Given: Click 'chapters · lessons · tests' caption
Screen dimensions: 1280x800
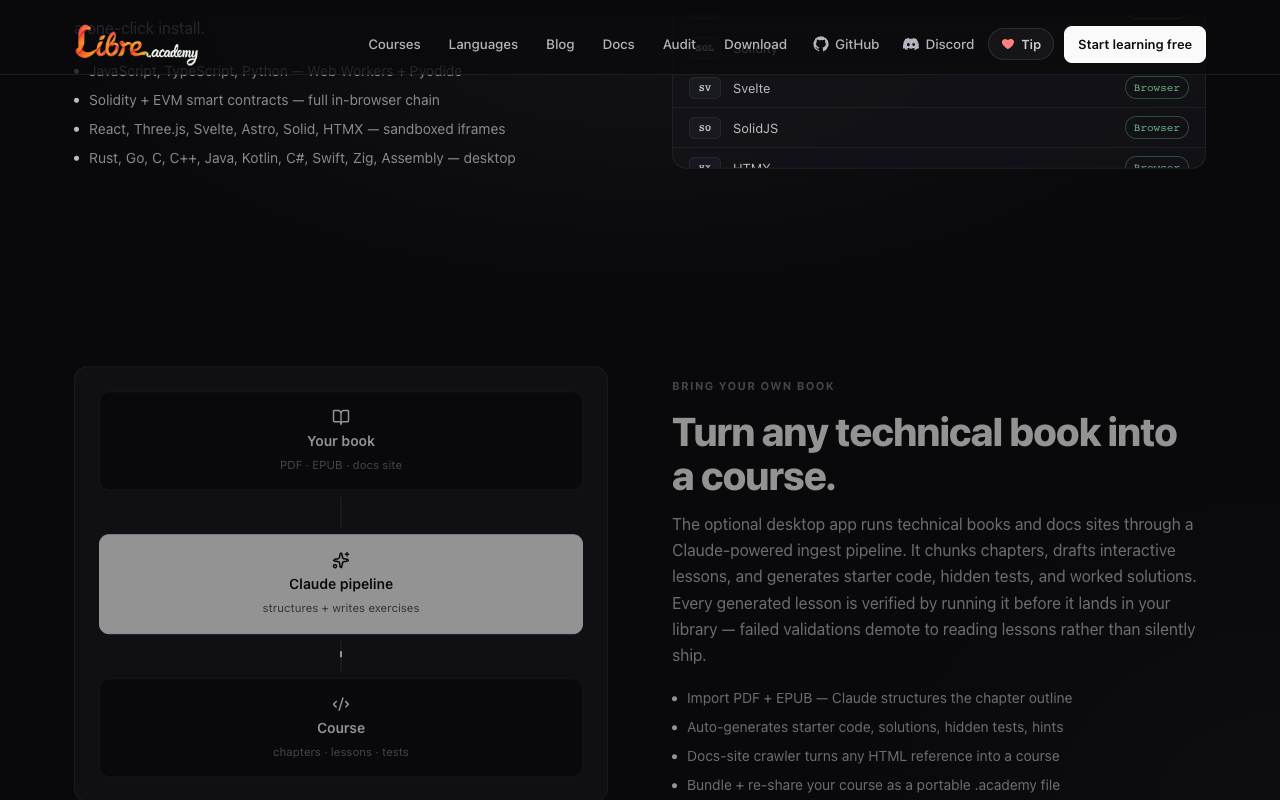Looking at the screenshot, I should 341,752.
